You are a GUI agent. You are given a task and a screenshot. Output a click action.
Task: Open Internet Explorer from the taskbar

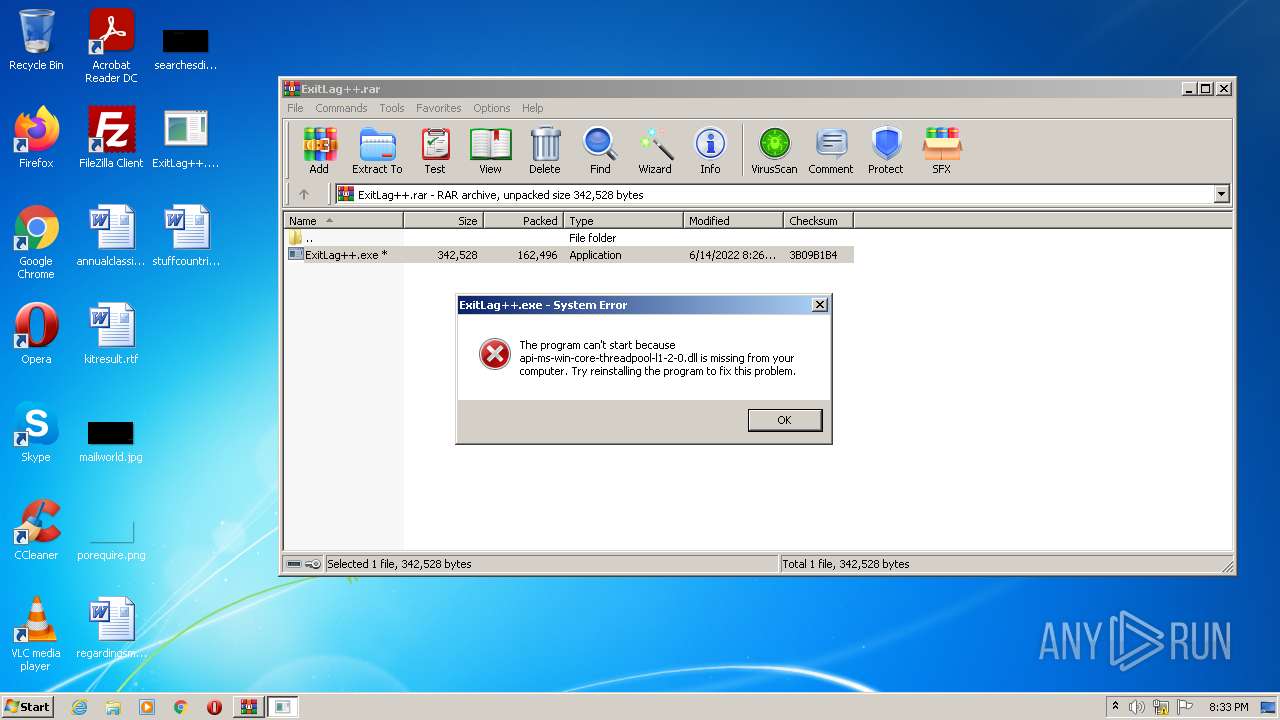pyautogui.click(x=79, y=707)
